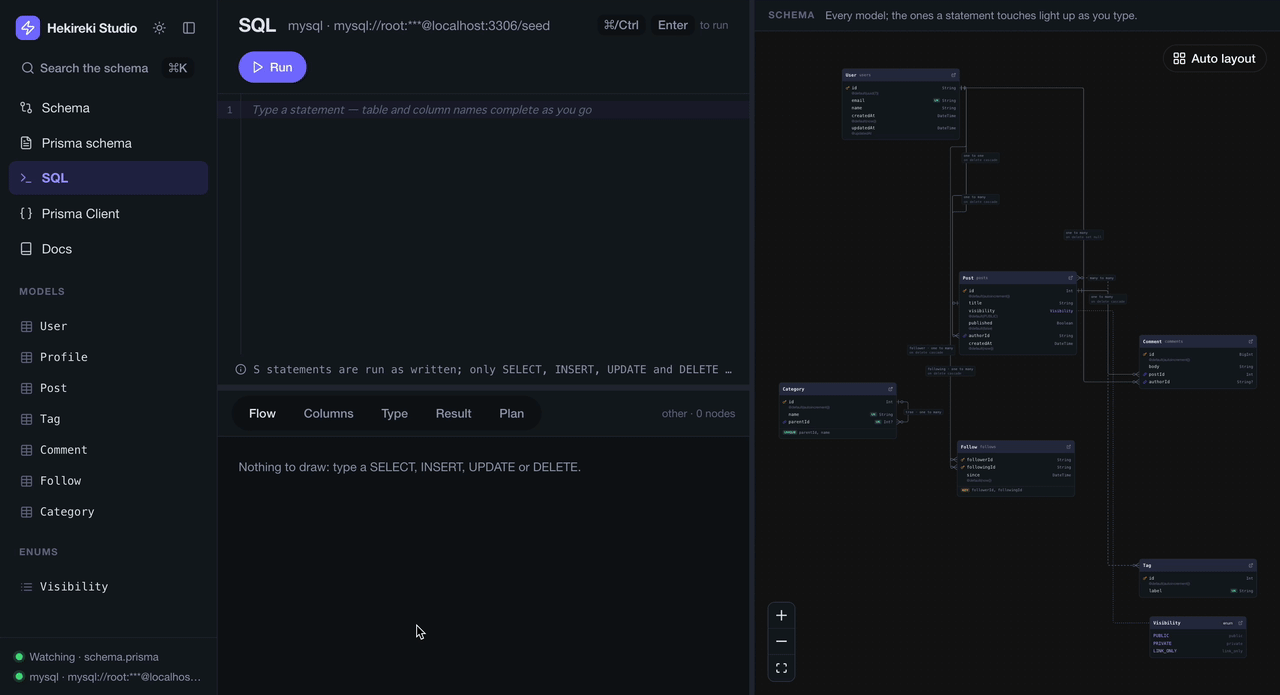
Task: Click the Hekireki Studio lightning logo
Action: pyautogui.click(x=28, y=28)
